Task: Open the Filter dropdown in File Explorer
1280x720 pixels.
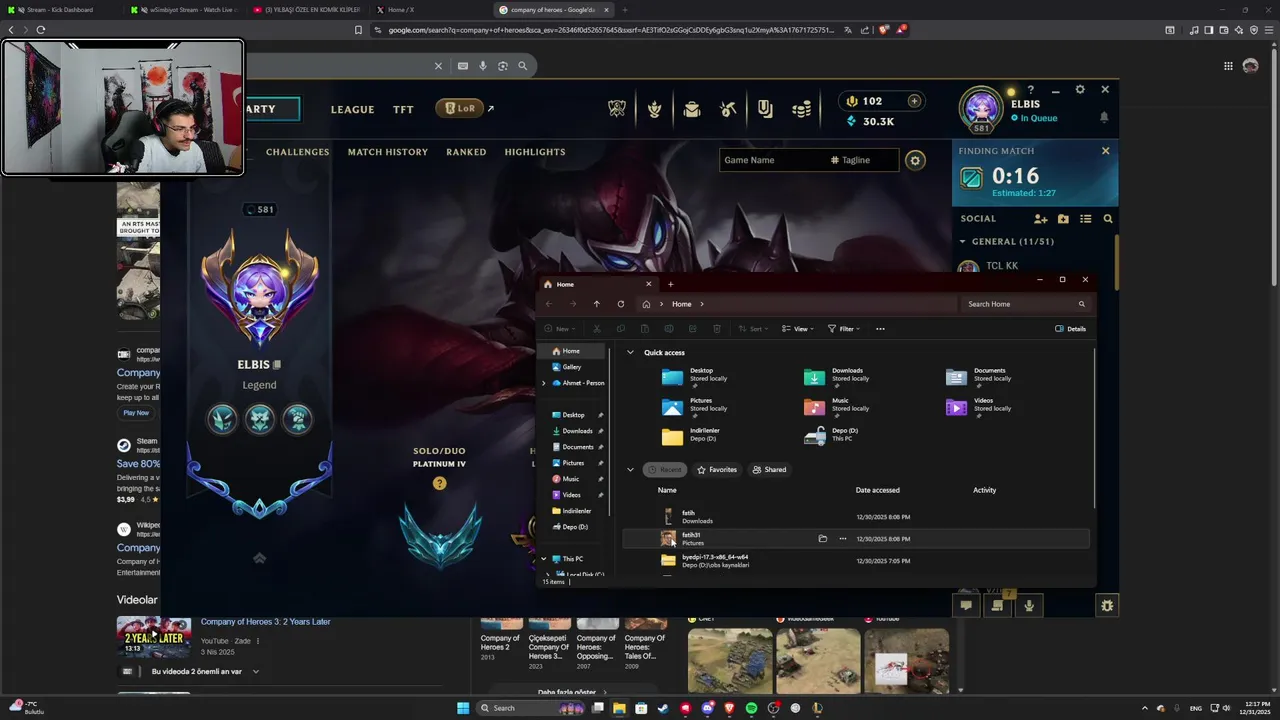Action: click(844, 329)
